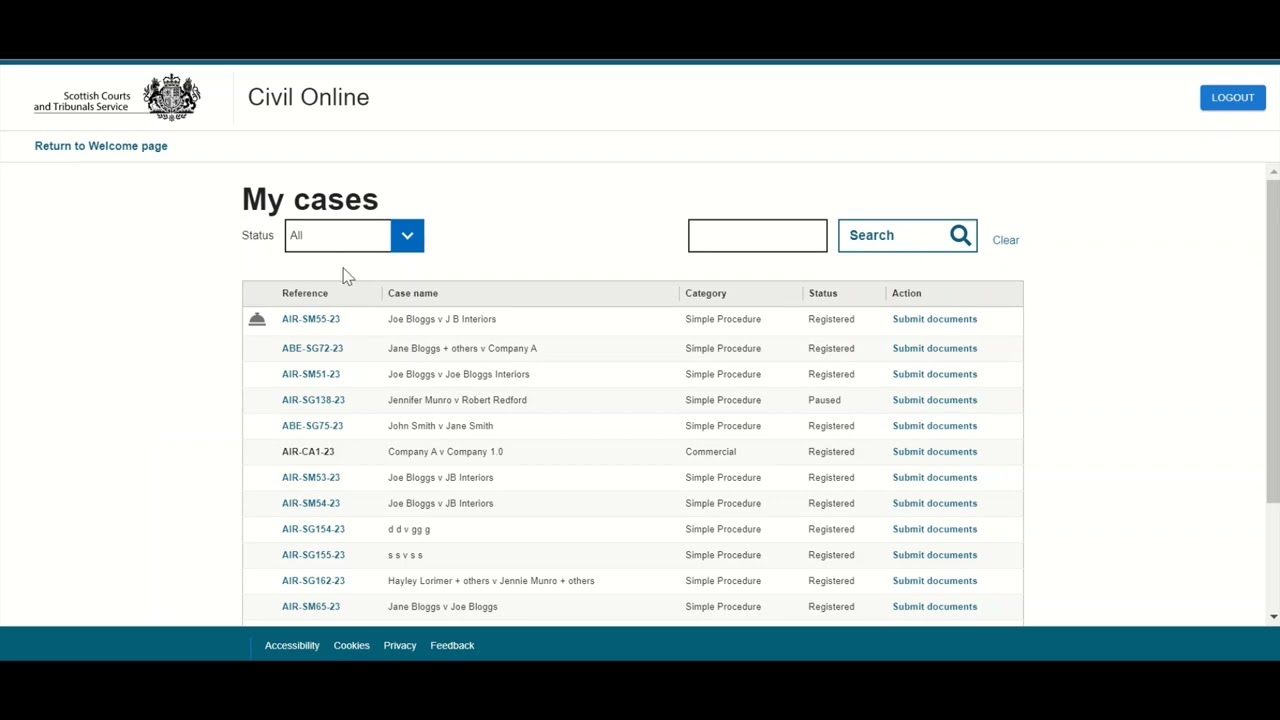1280x720 pixels.
Task: Return to Welcome page link
Action: point(101,146)
